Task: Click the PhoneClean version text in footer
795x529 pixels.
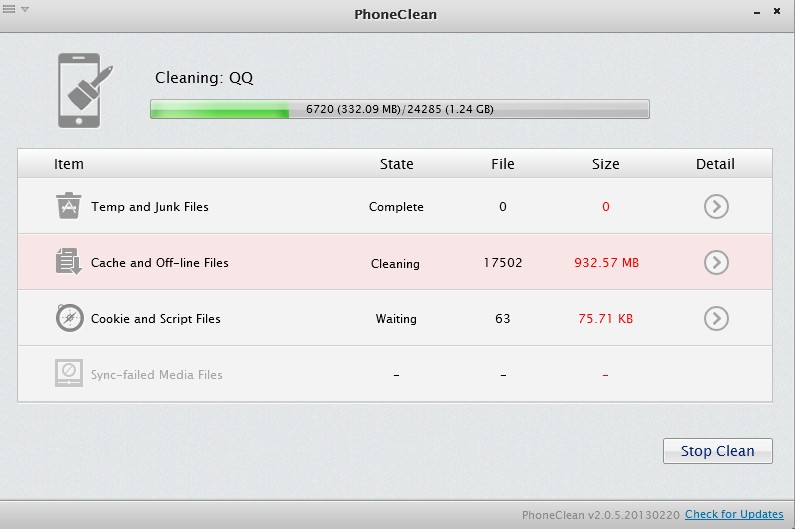Action: pos(600,515)
